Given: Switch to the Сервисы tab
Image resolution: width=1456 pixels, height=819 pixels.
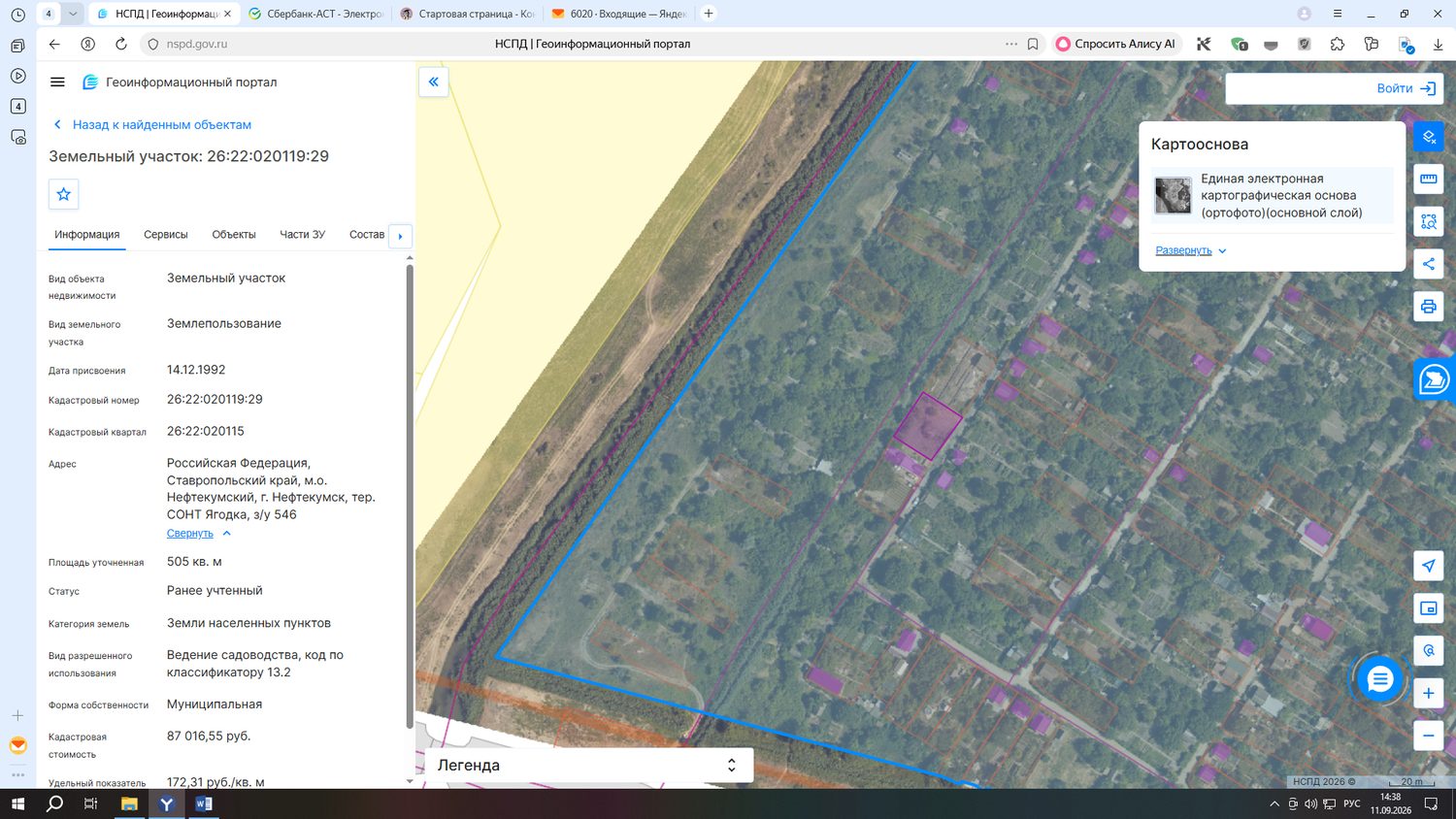Looking at the screenshot, I should [x=166, y=235].
